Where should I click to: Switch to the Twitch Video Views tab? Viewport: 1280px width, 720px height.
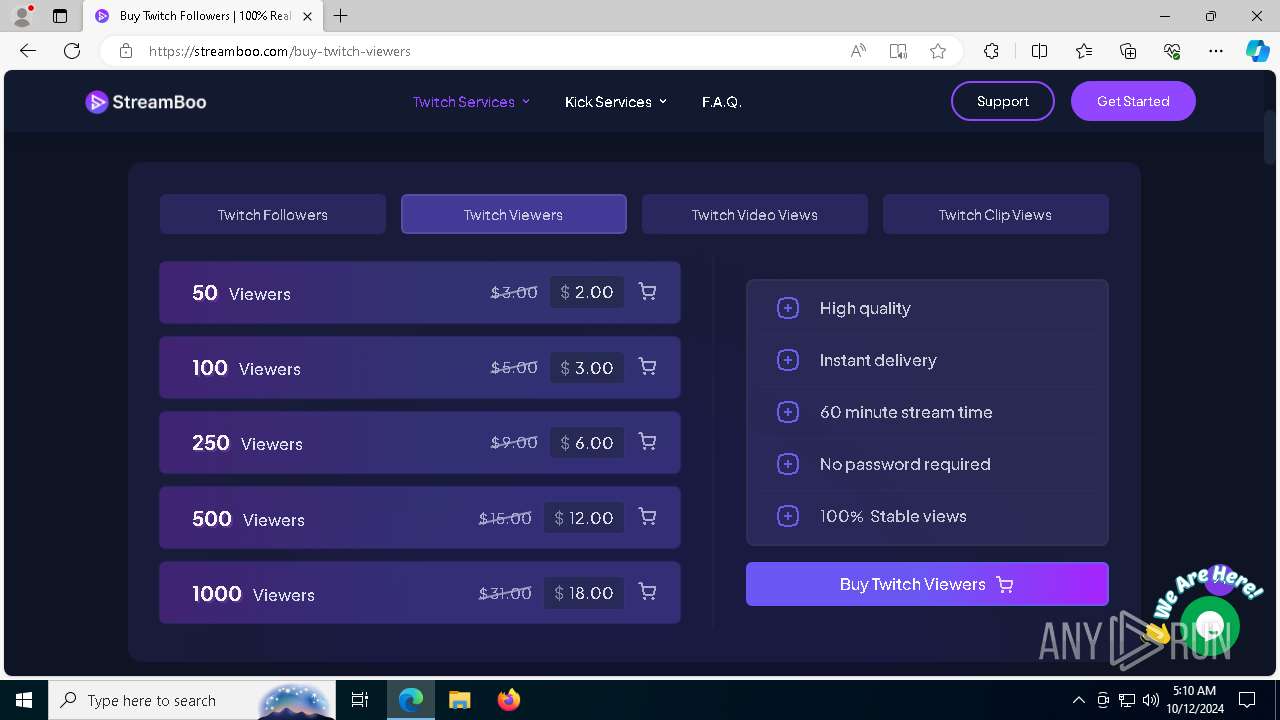(755, 214)
